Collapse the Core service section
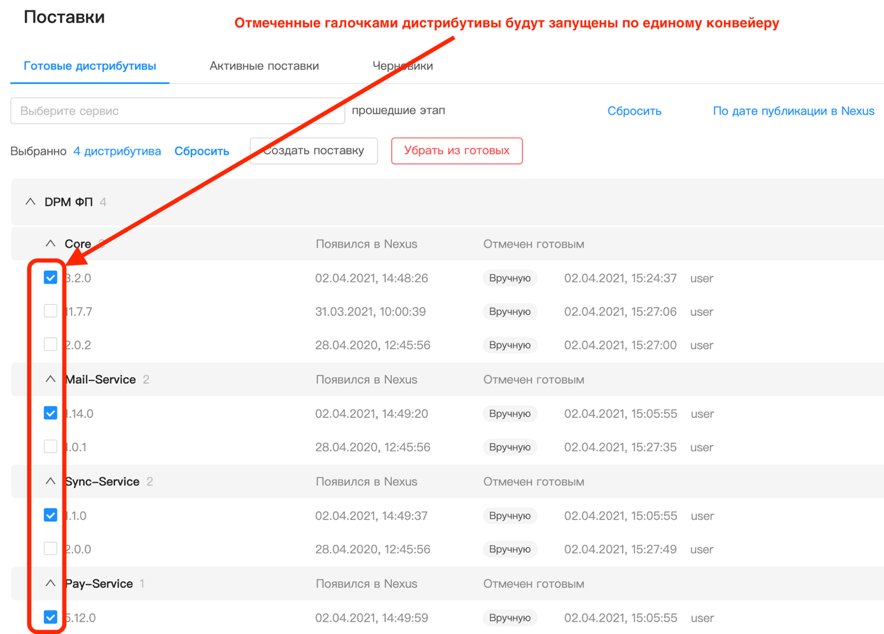Screen dimensions: 884x634 (50, 244)
